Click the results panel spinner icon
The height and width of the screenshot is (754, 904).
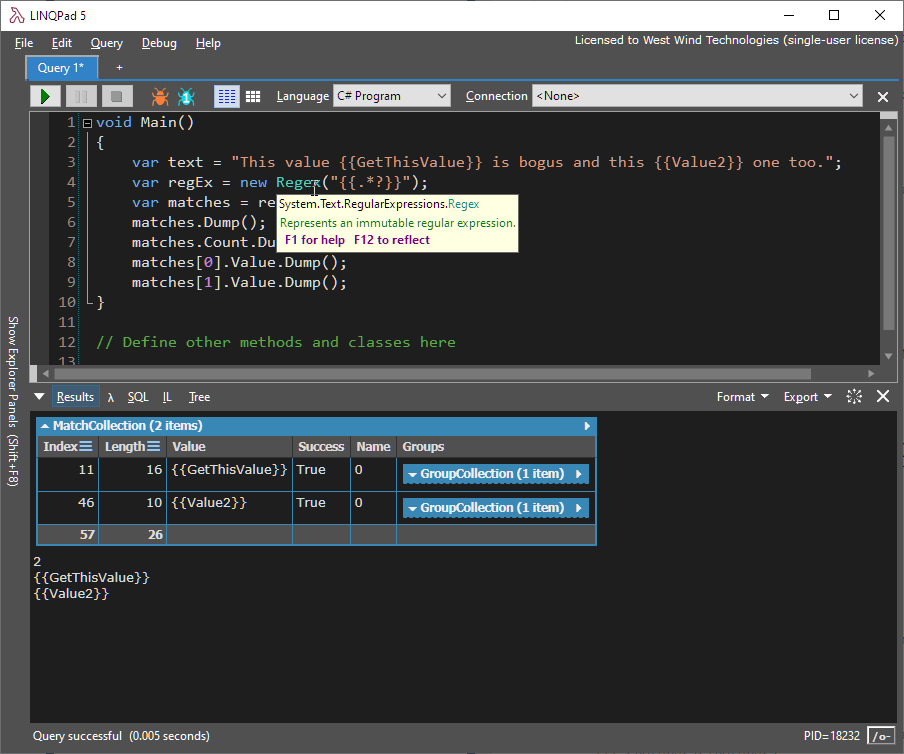click(854, 397)
